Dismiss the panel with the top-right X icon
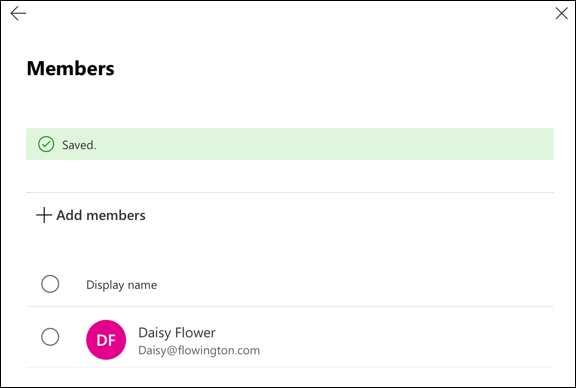This screenshot has width=576, height=388. pos(561,14)
